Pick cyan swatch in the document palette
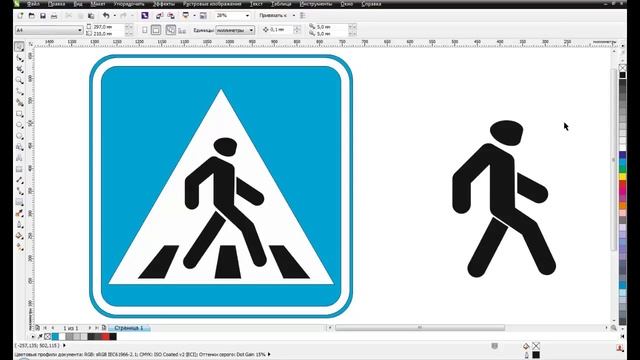 pyautogui.click(x=55, y=337)
